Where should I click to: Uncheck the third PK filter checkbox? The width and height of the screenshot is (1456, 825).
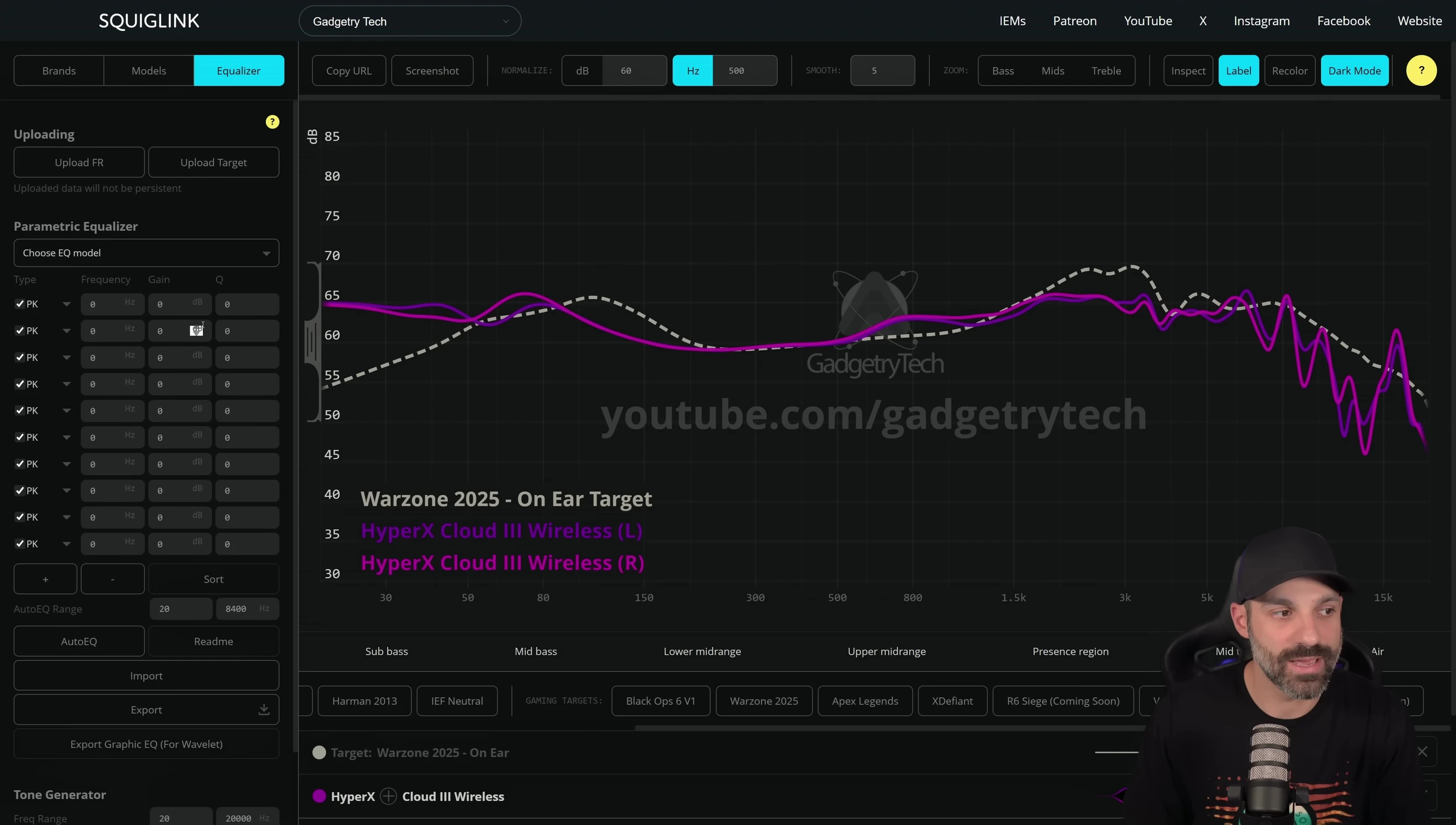point(20,357)
